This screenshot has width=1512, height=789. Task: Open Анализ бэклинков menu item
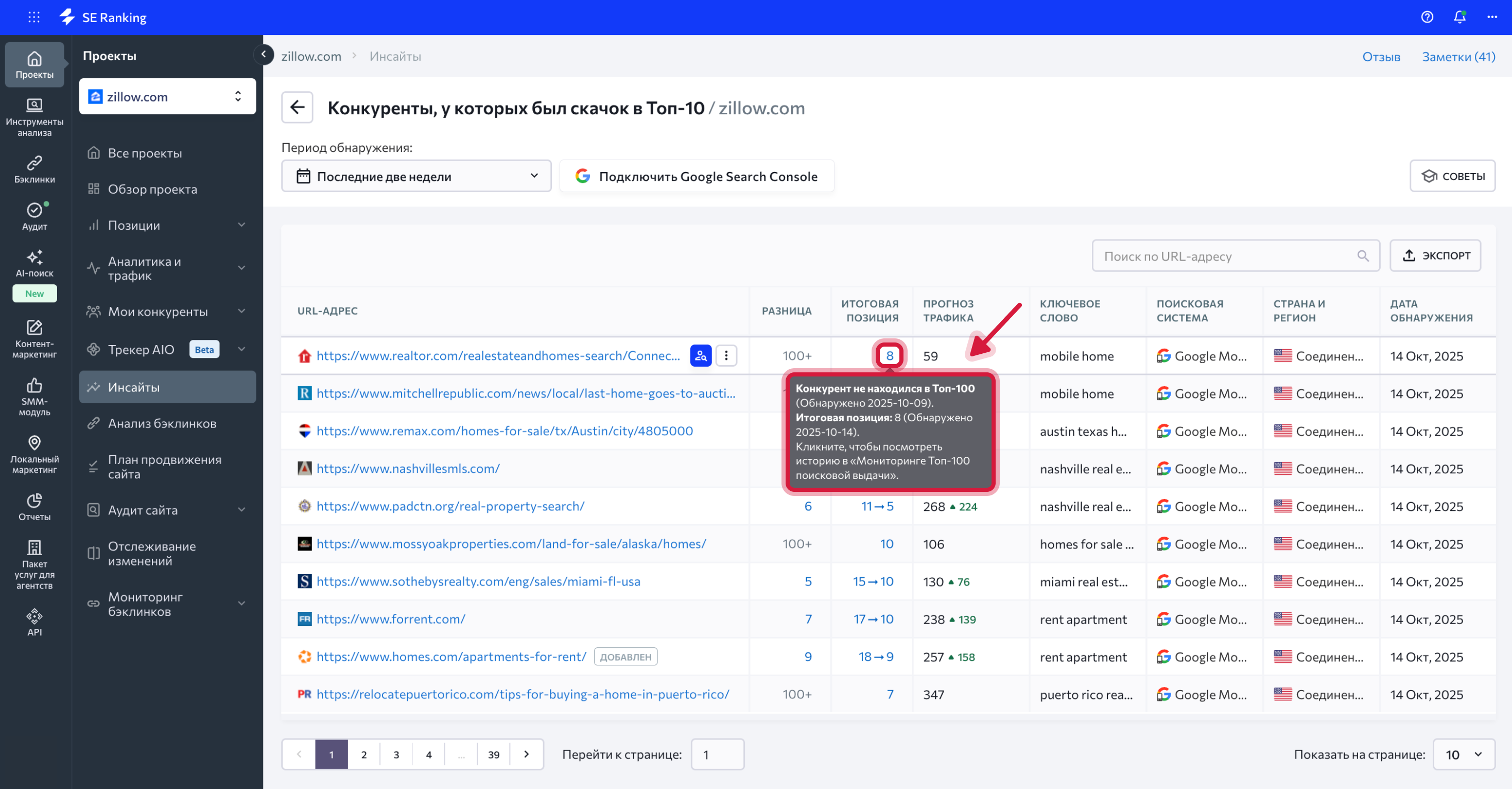[162, 423]
